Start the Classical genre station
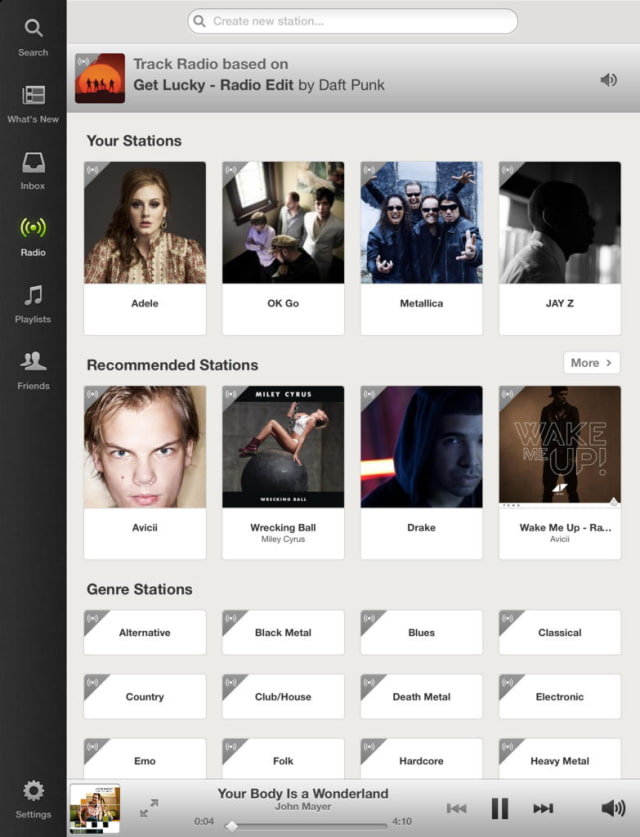Screen dimensions: 640x837 [x=559, y=633]
